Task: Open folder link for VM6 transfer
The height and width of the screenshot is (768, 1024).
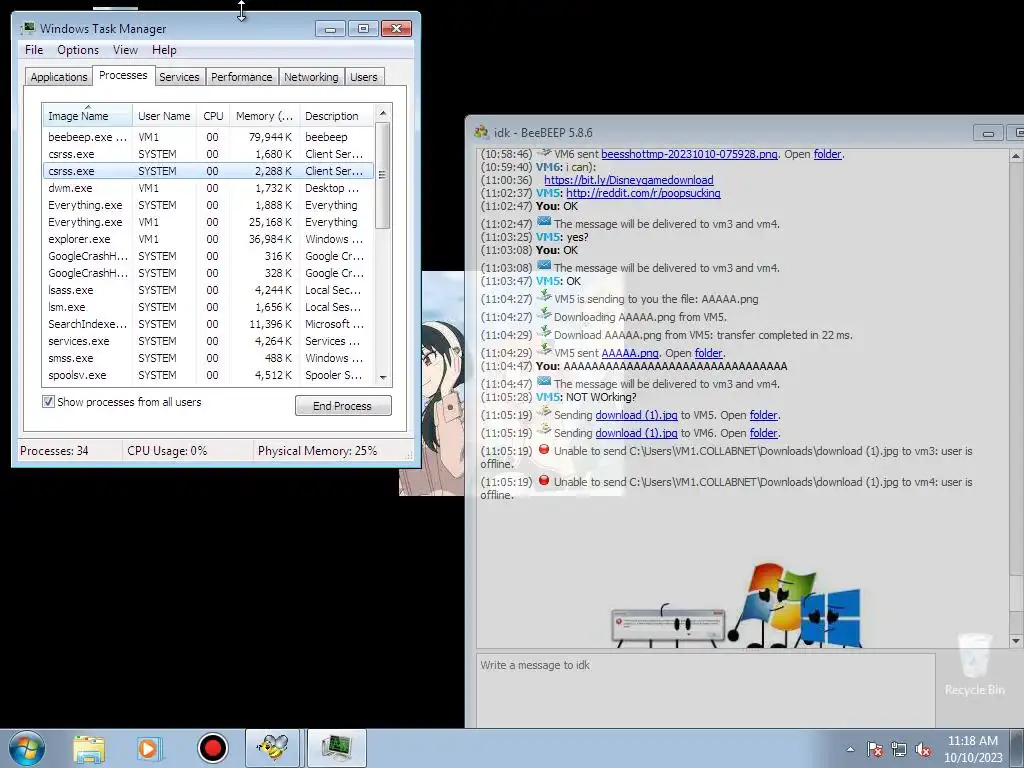Action: pos(763,433)
